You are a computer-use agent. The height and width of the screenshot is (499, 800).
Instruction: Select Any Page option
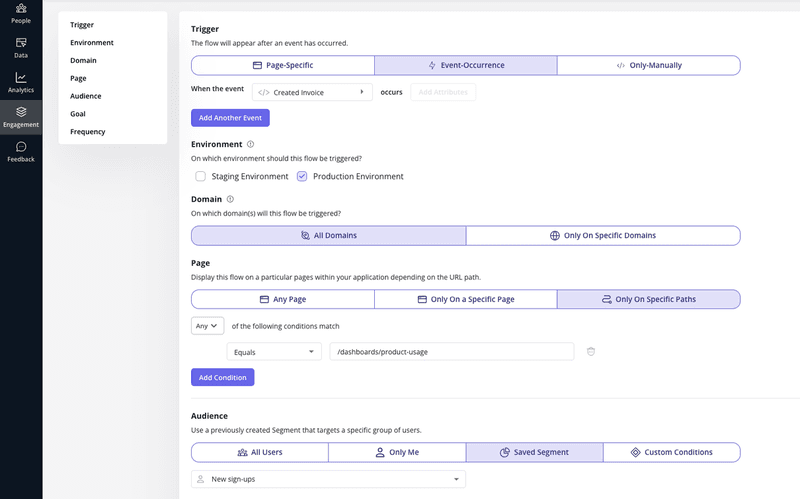(283, 300)
